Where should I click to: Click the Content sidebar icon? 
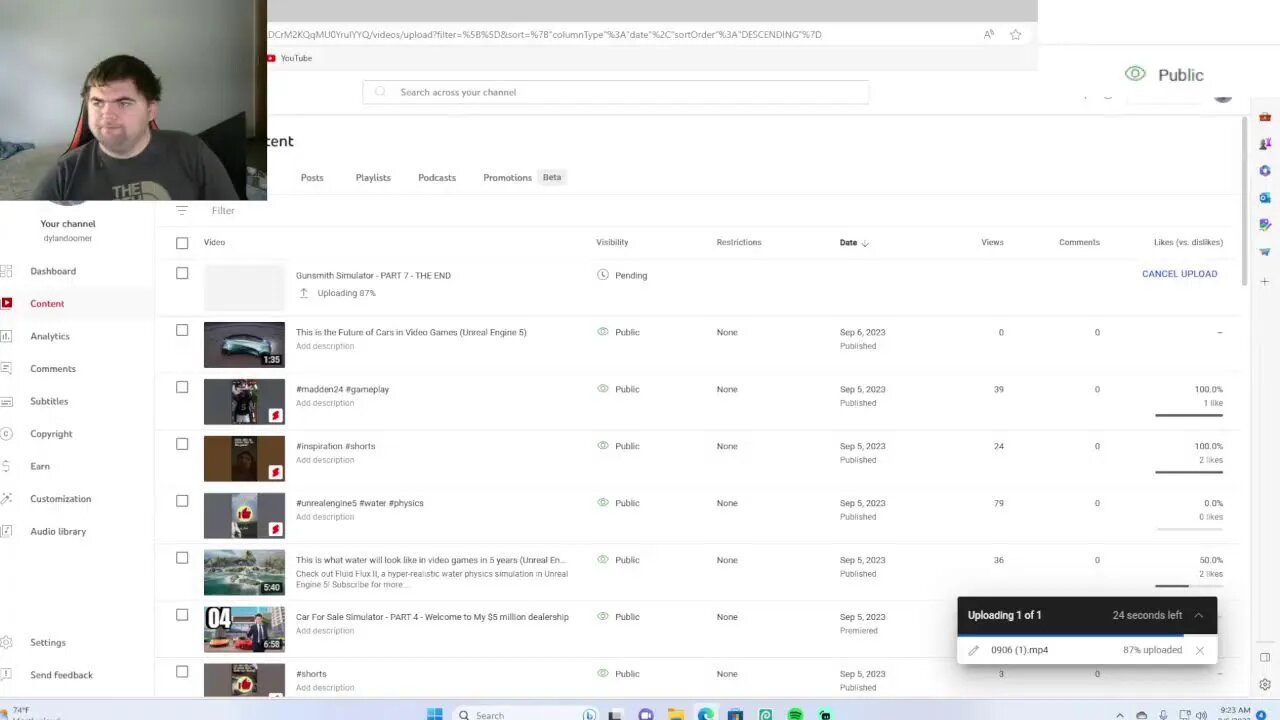pyautogui.click(x=7, y=303)
